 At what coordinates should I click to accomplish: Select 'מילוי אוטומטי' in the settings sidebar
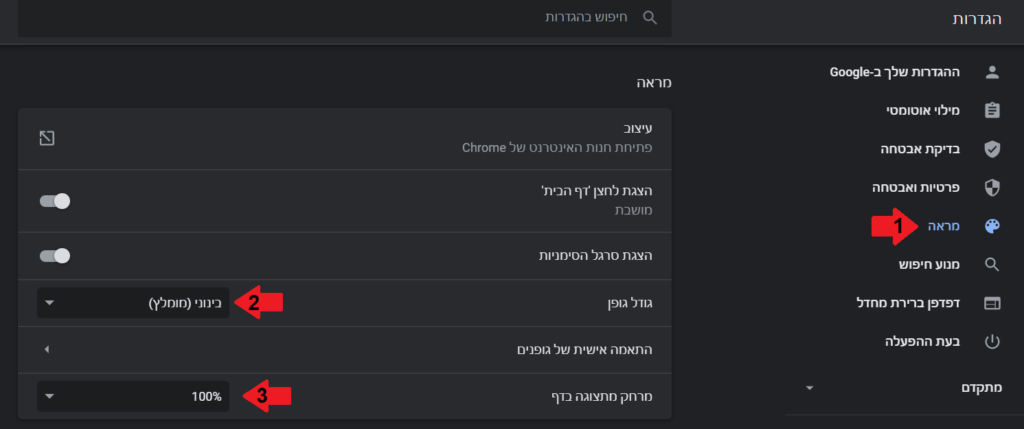pos(923,110)
